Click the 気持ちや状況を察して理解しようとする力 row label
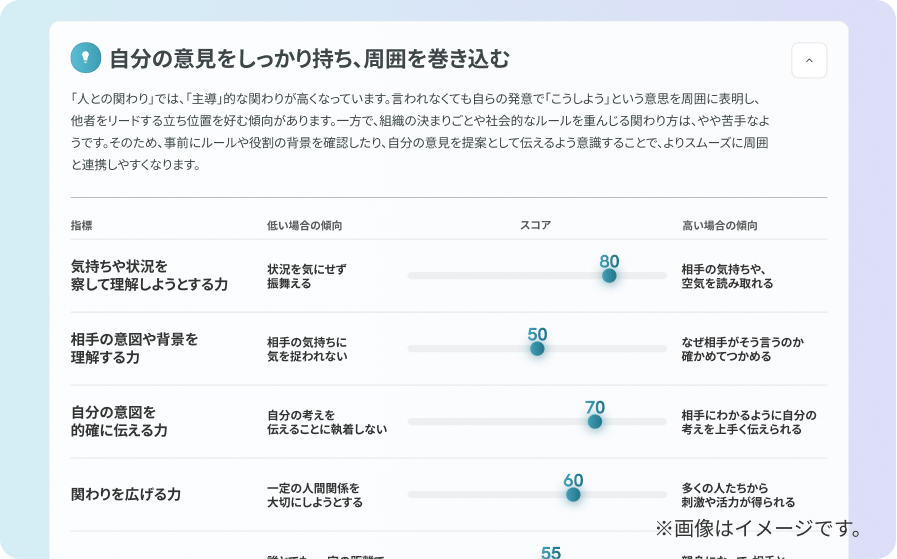 [149, 275]
